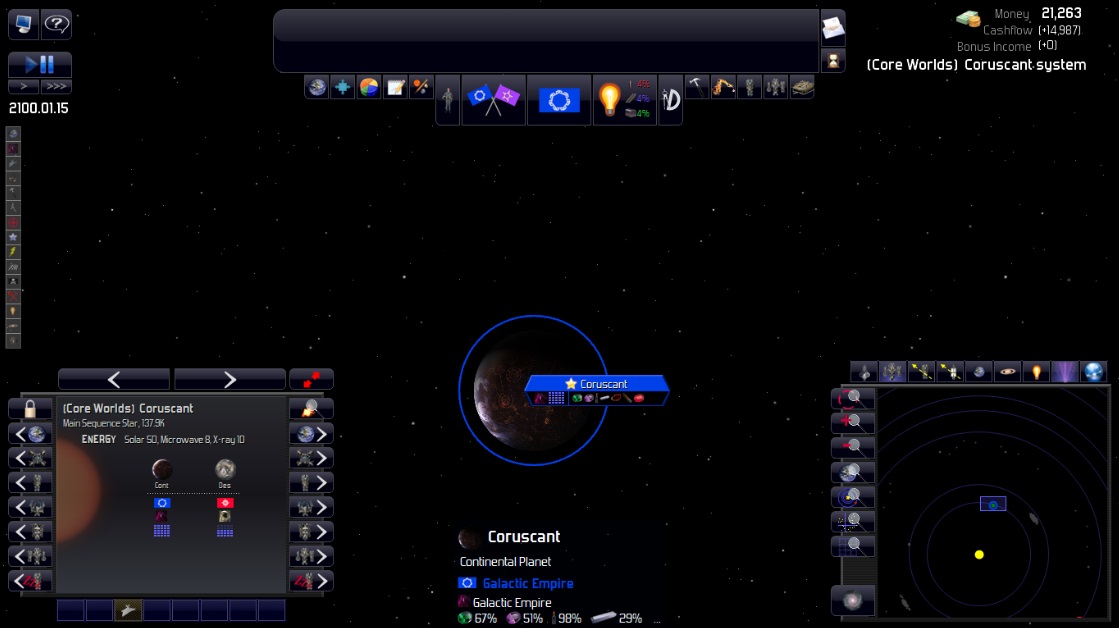Viewport: 1119px width, 628px height.
Task: Open the galaxy map globe icon
Action: (x=316, y=87)
